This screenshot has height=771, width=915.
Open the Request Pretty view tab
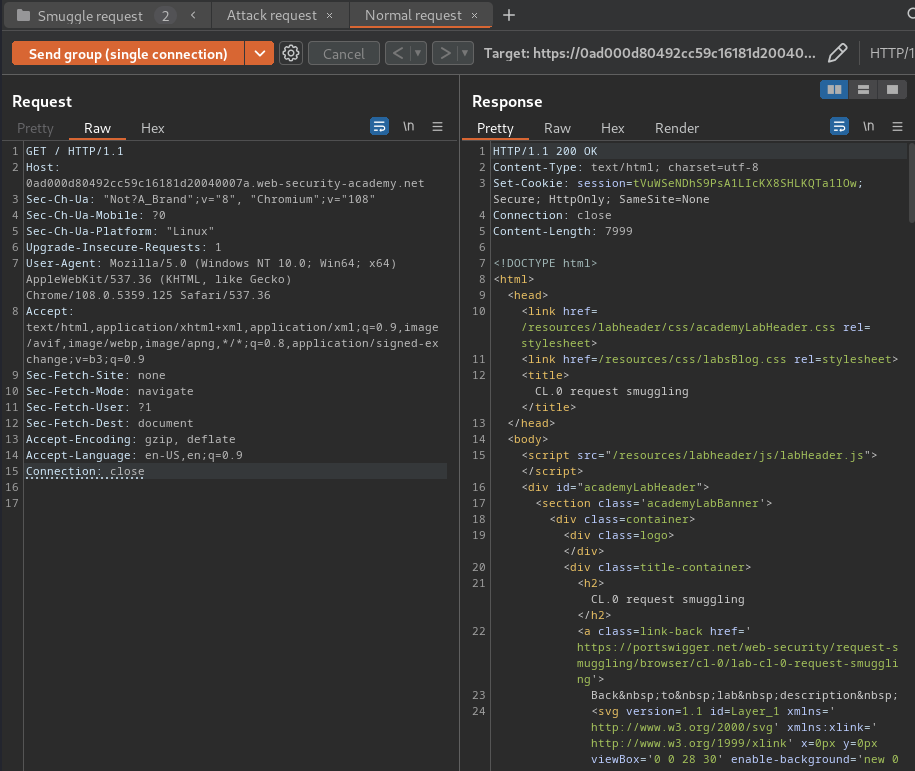coord(35,128)
